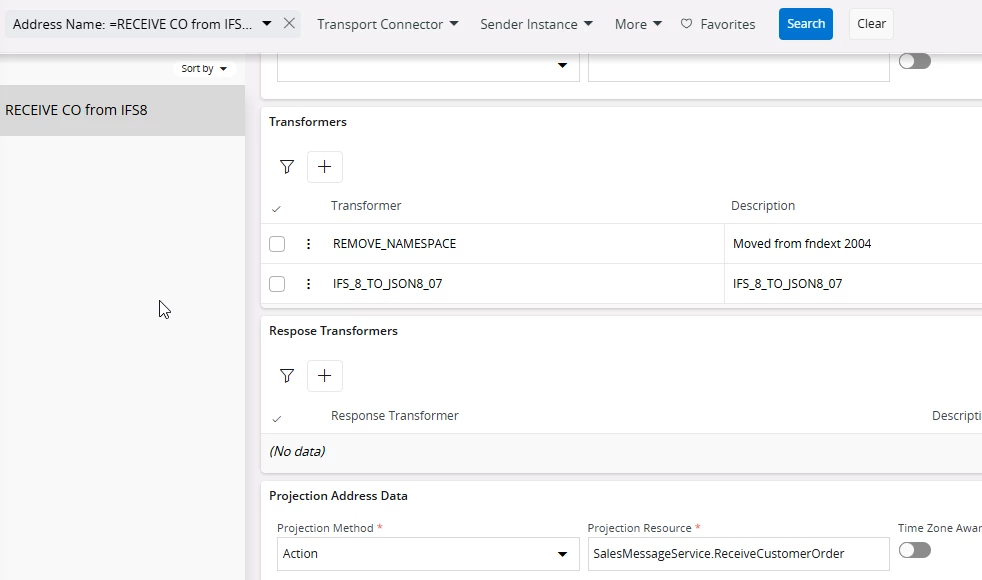This screenshot has height=580, width=982.
Task: Open the More filters menu
Action: (x=638, y=24)
